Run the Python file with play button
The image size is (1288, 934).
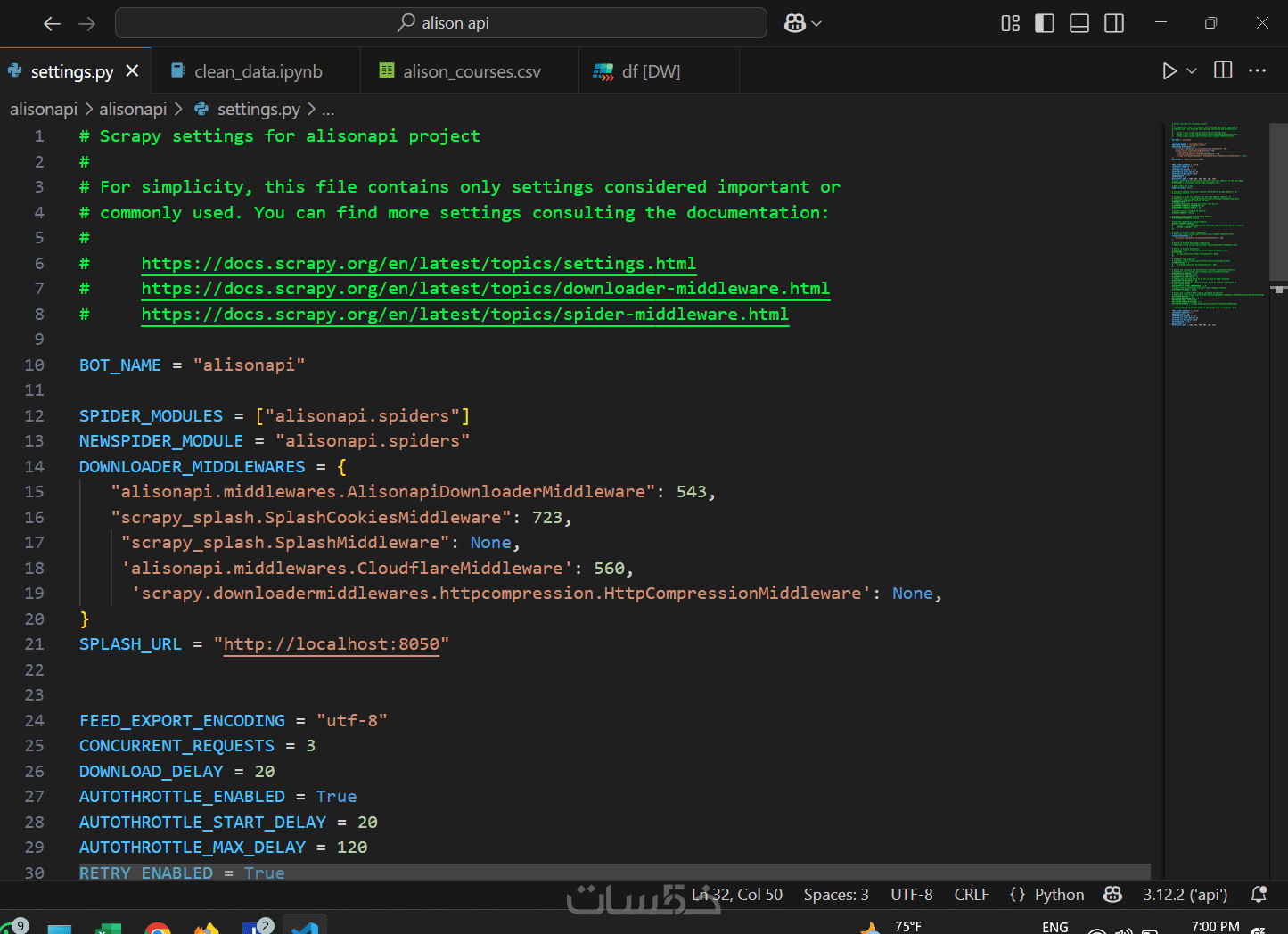tap(1169, 71)
